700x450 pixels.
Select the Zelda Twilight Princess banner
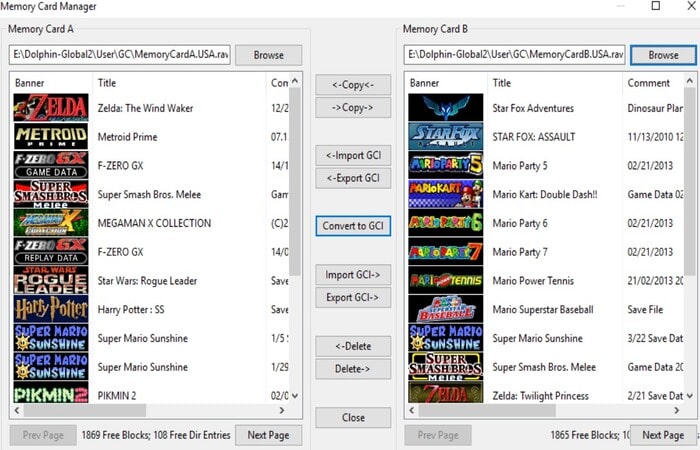446,393
